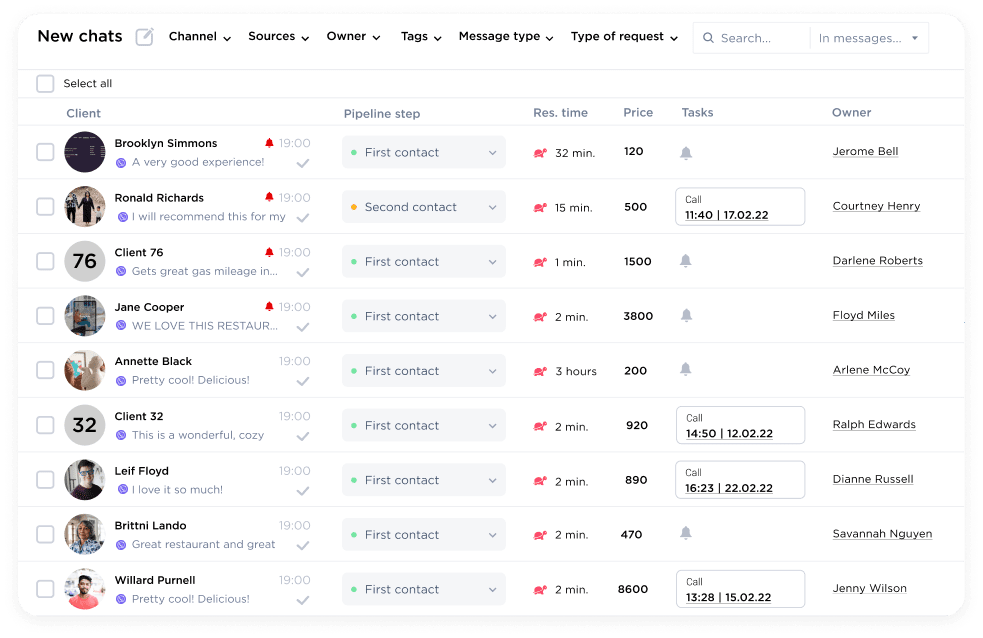Open the Call task scheduled 11:40 on 17.02.22
The image size is (983, 638).
point(739,205)
